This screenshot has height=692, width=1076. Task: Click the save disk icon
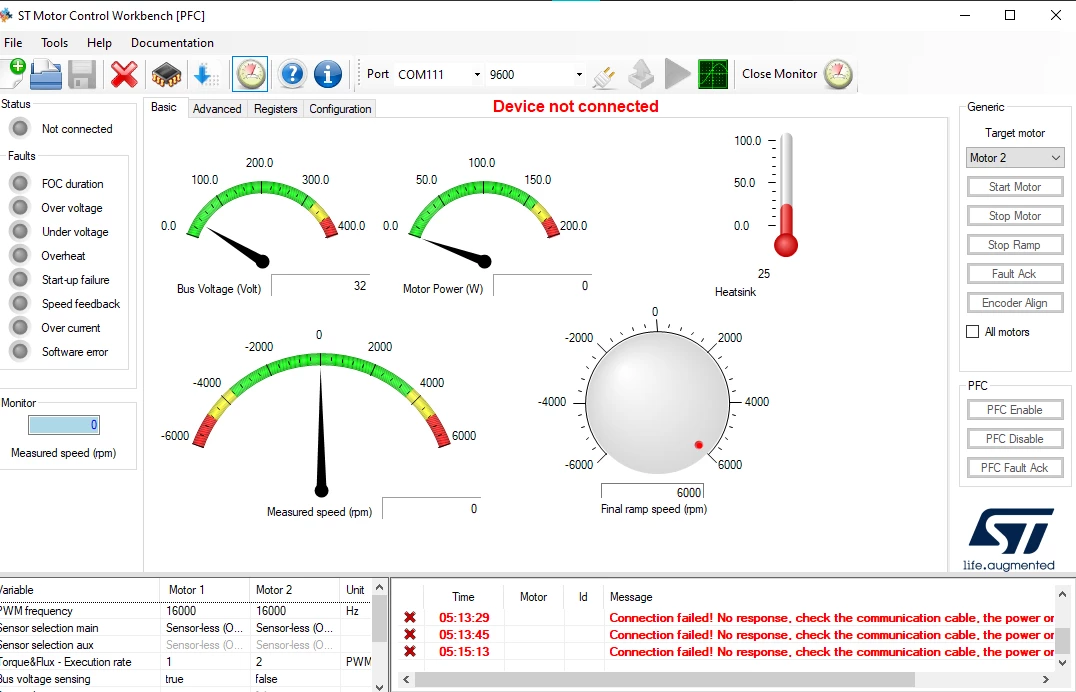pyautogui.click(x=81, y=74)
